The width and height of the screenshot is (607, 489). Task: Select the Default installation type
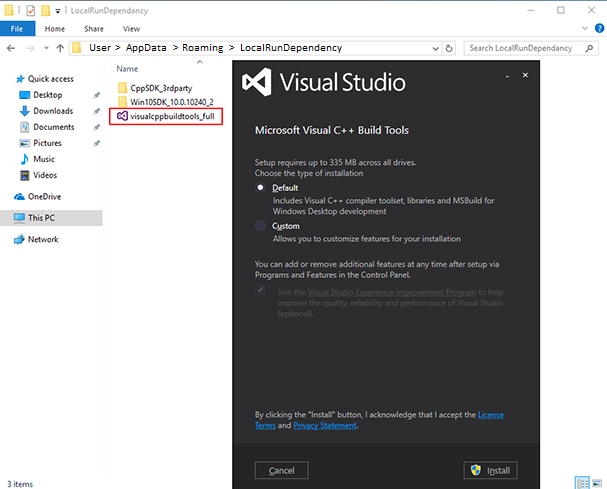(x=261, y=188)
